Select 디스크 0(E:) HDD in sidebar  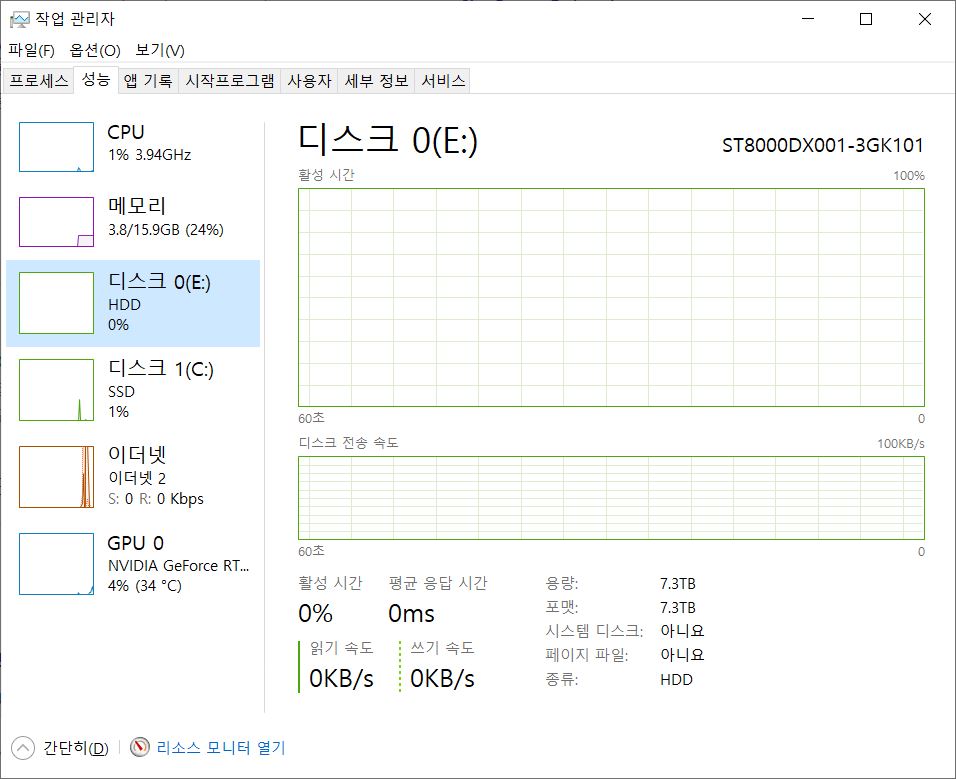click(x=133, y=303)
